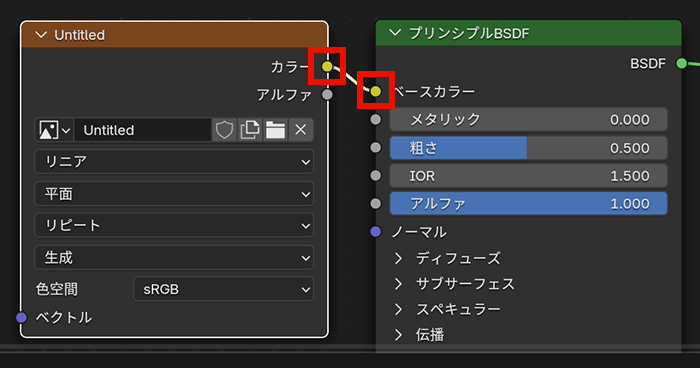The image size is (700, 368).
Task: Click the 粗さ input socket
Action: tap(376, 147)
